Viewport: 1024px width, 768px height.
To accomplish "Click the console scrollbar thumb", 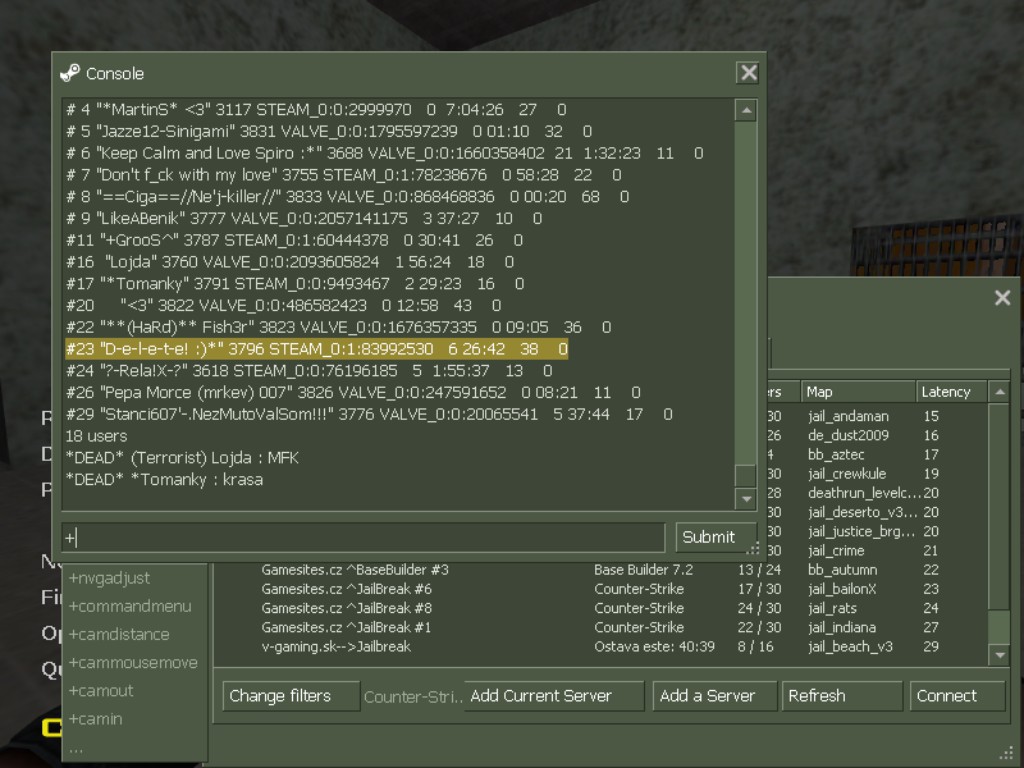I will tap(746, 475).
